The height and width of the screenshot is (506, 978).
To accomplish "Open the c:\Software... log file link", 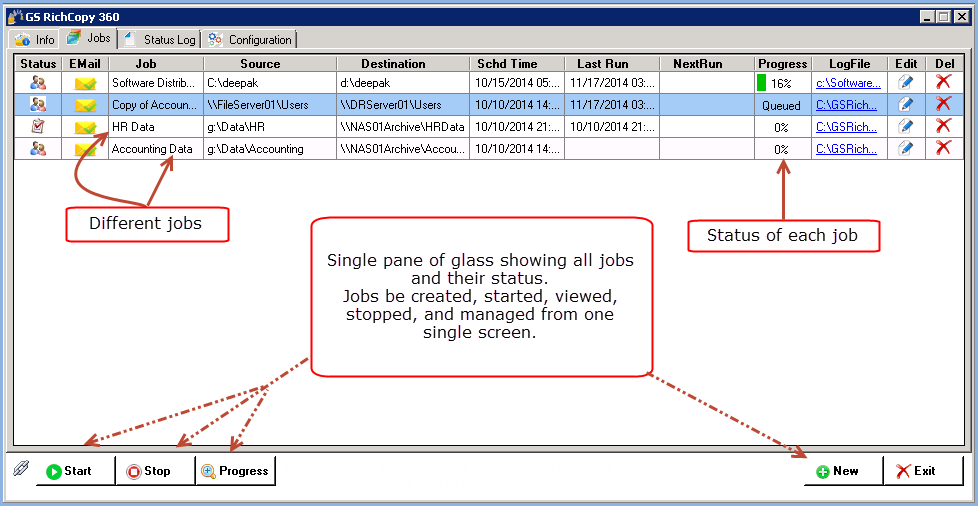I will point(848,83).
